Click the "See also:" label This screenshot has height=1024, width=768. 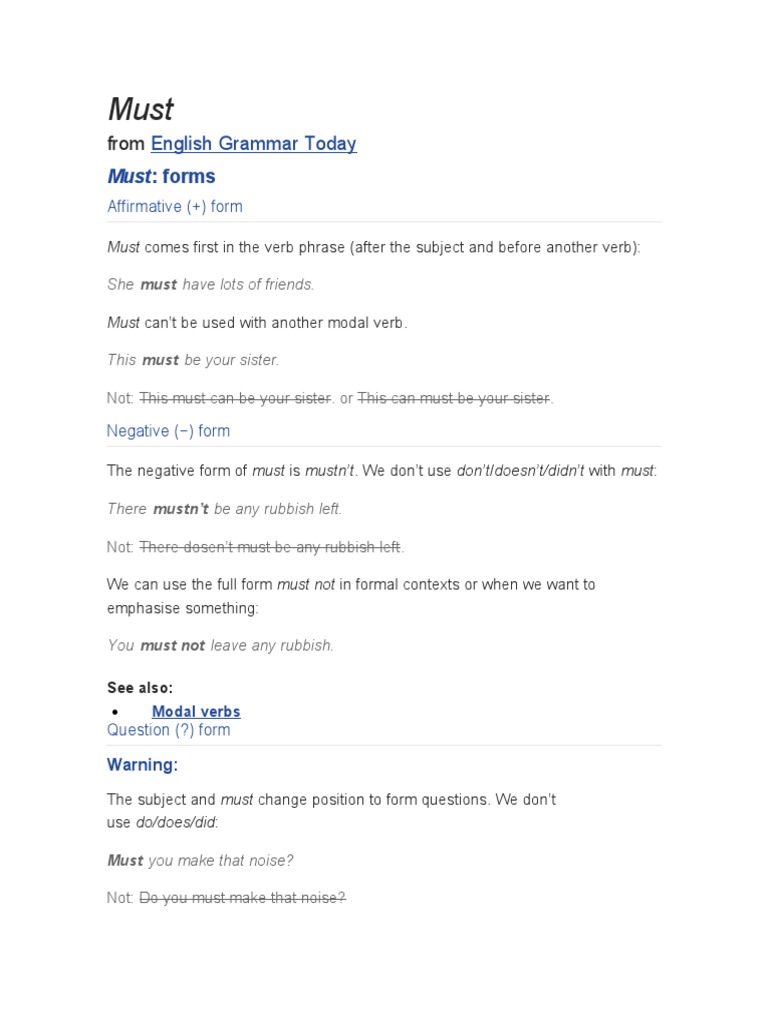coord(140,687)
